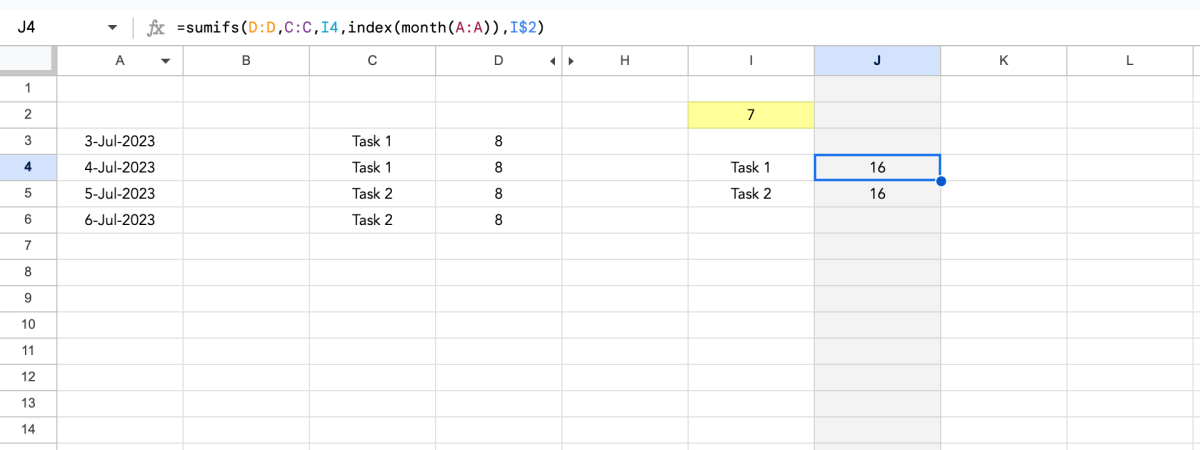The height and width of the screenshot is (450, 1200).
Task: Click the select-all corner box
Action: (28, 61)
